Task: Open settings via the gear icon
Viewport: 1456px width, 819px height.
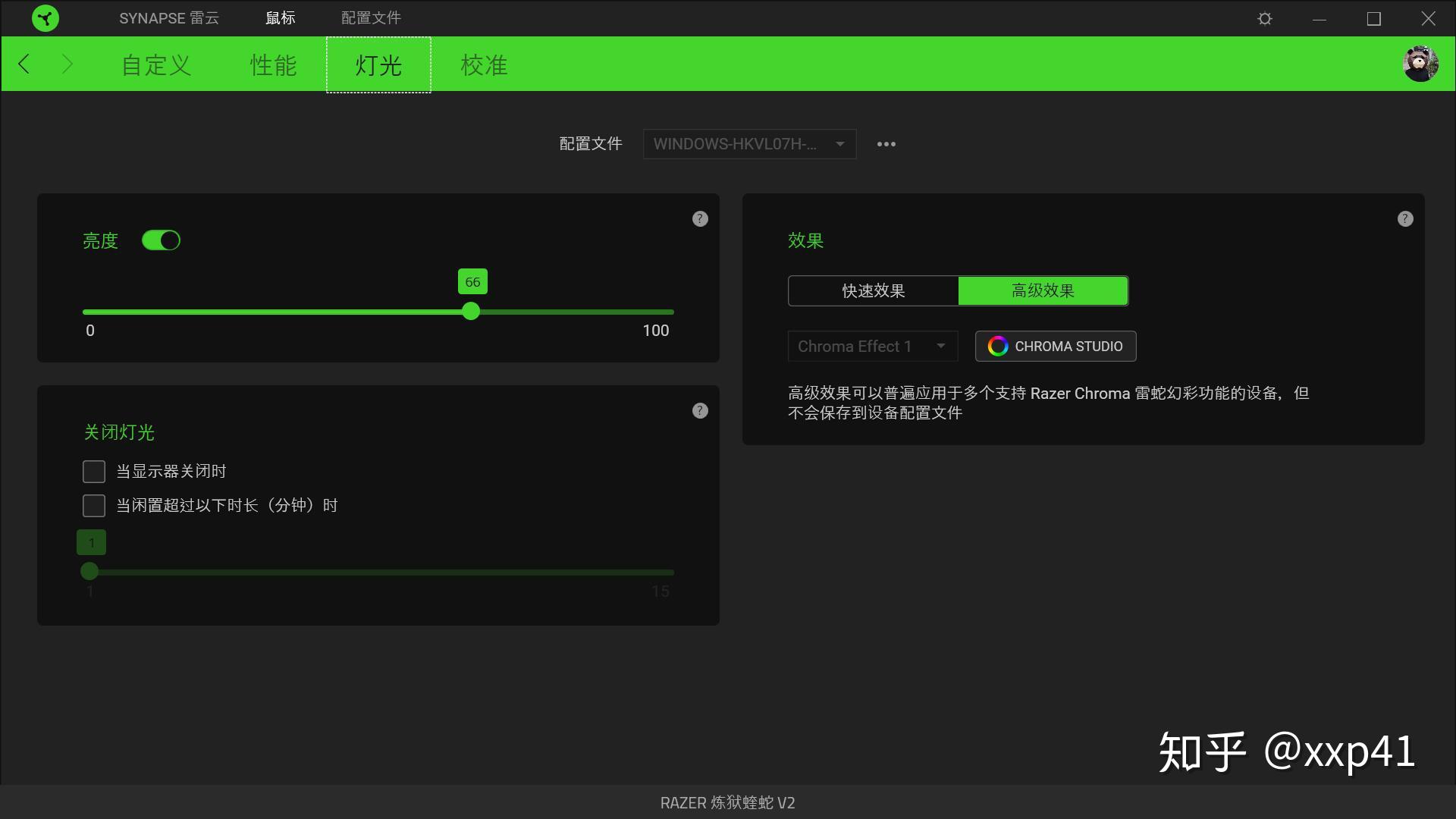Action: coord(1264,18)
